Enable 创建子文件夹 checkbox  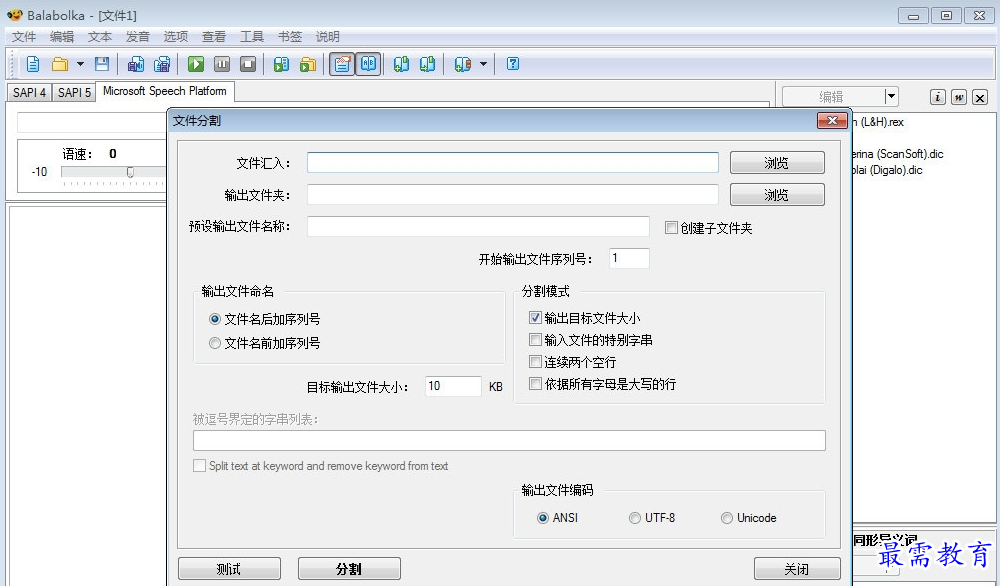pos(671,228)
